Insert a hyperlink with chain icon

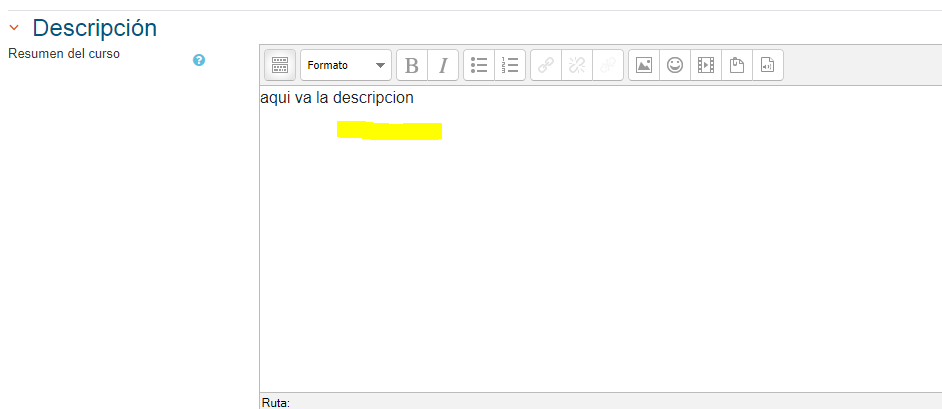click(546, 65)
